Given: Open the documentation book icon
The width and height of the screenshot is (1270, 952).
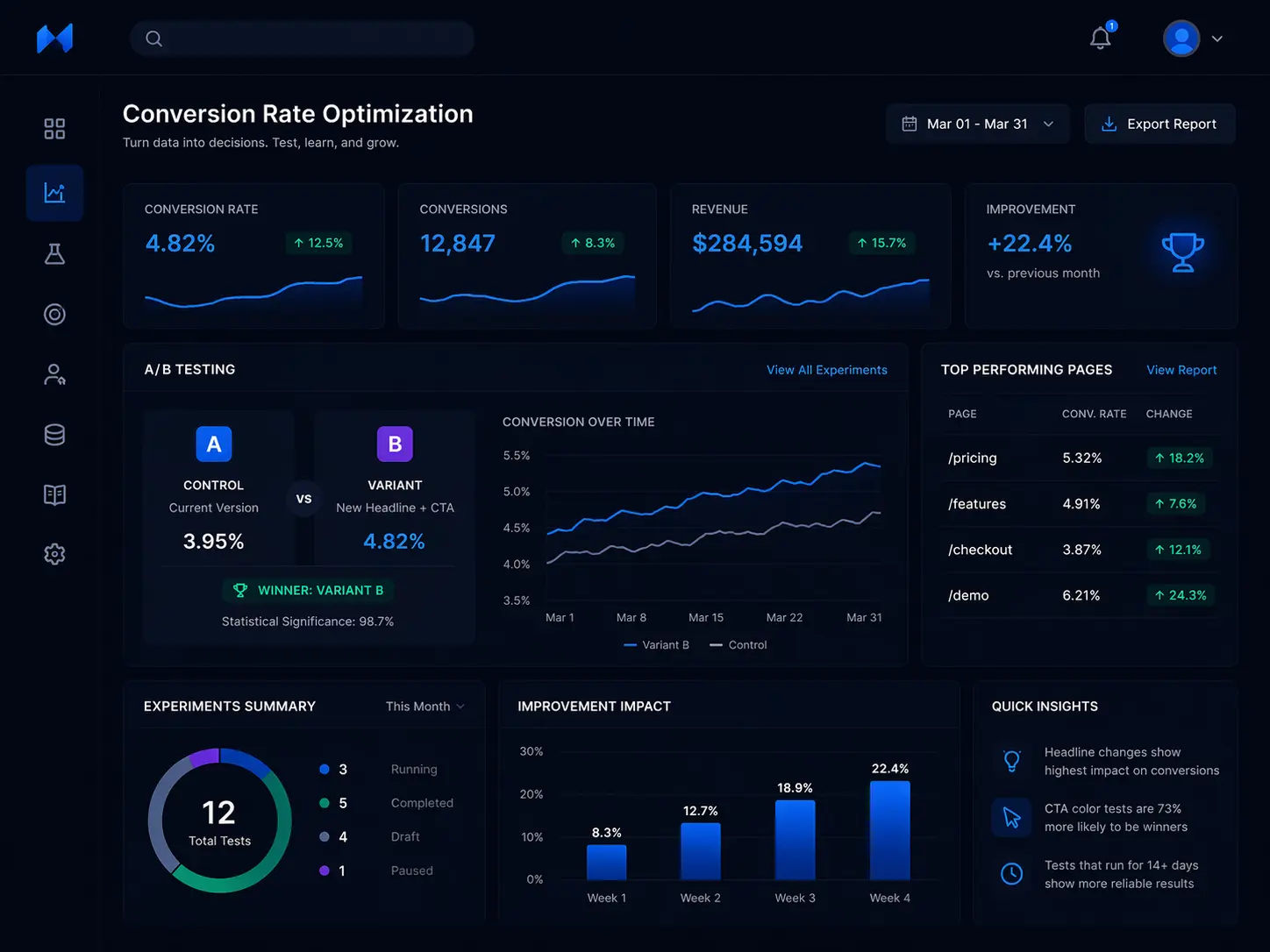Looking at the screenshot, I should pos(54,494).
